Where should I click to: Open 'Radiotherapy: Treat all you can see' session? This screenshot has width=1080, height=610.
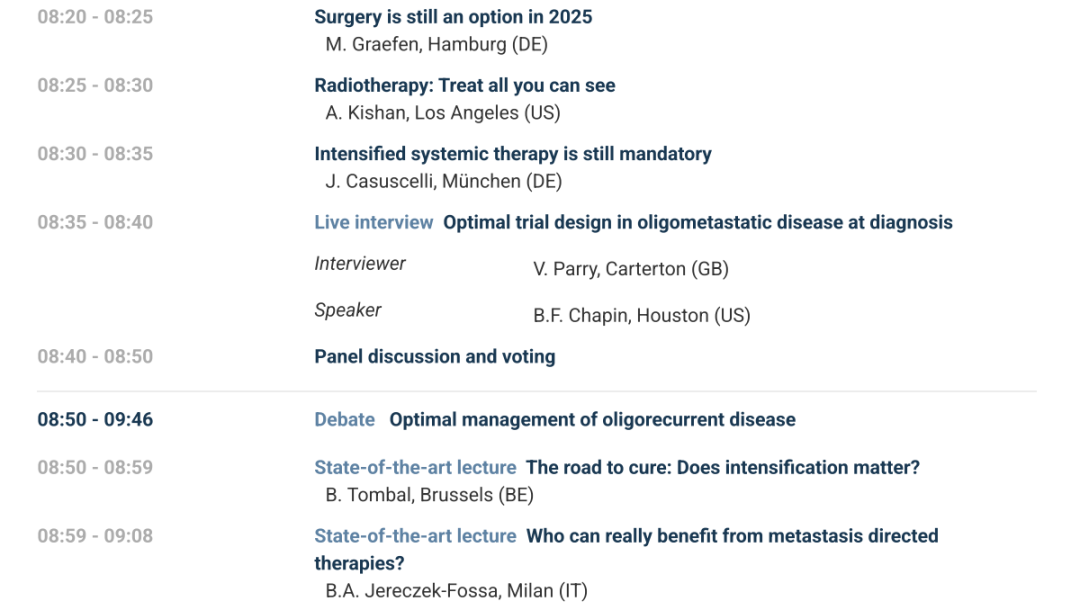point(465,86)
